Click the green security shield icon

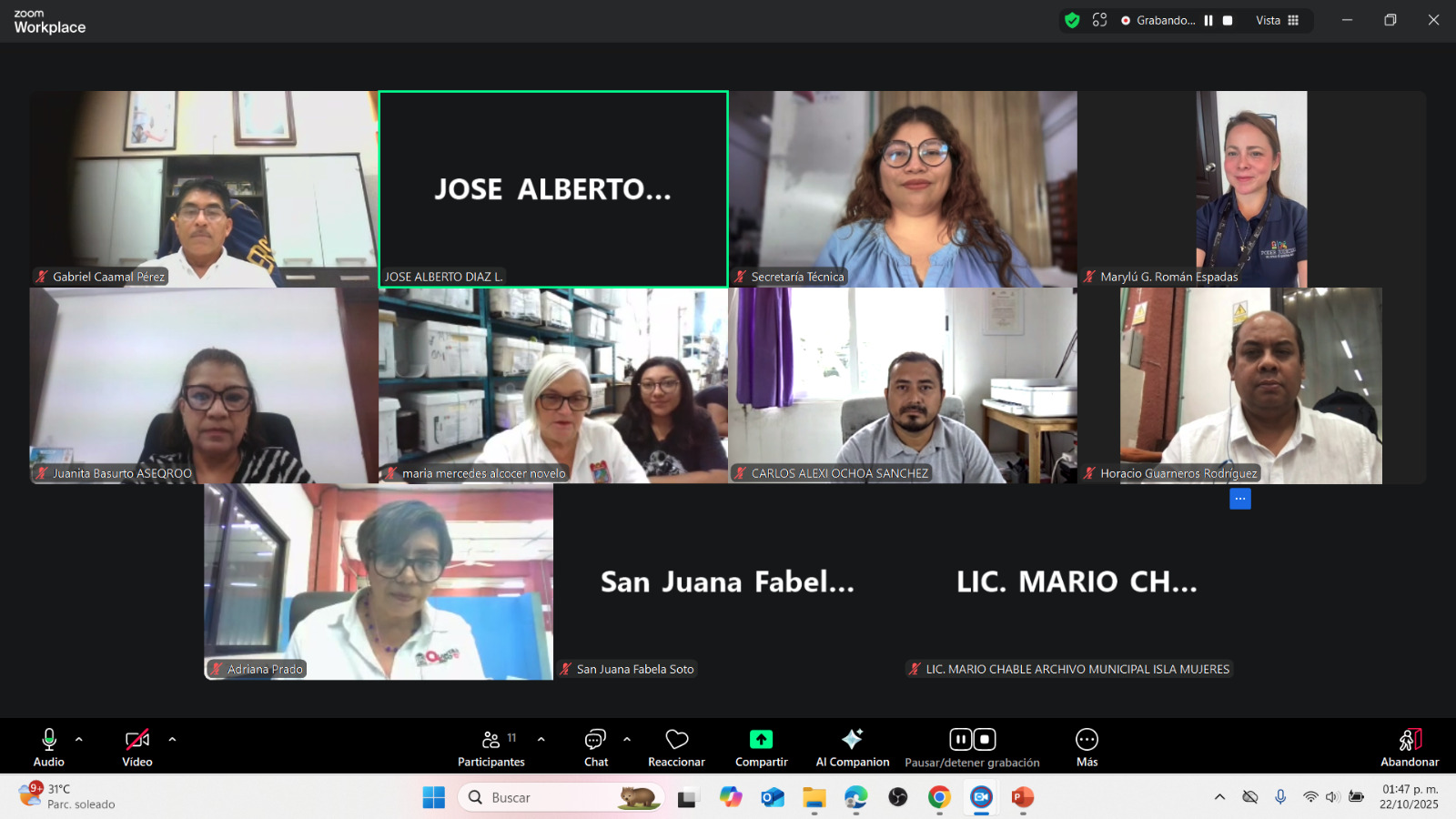(1072, 20)
